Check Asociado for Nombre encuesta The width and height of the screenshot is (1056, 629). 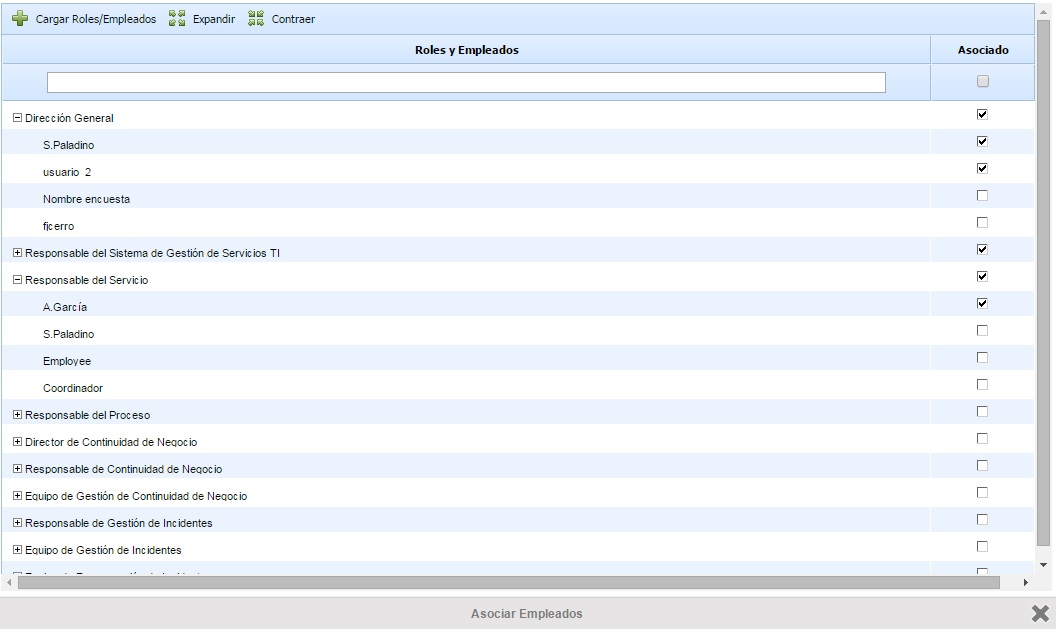pyautogui.click(x=982, y=195)
